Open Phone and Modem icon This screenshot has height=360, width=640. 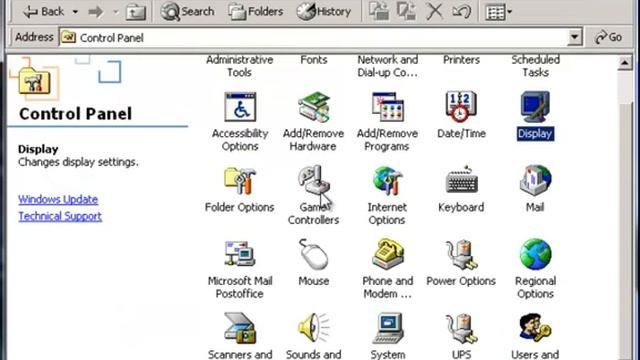387,254
